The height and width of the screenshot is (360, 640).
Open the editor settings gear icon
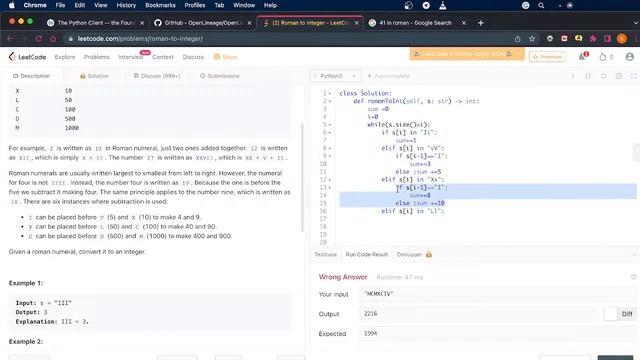618,76
